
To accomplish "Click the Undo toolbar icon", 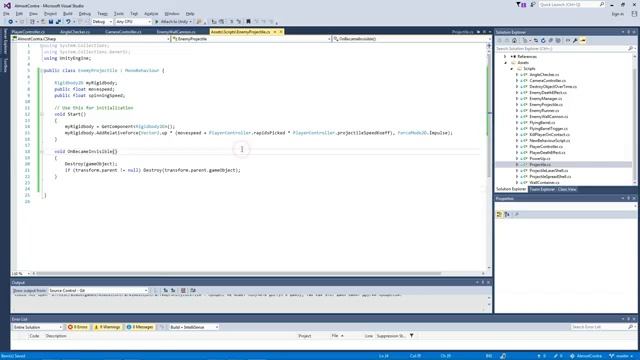I will point(68,22).
